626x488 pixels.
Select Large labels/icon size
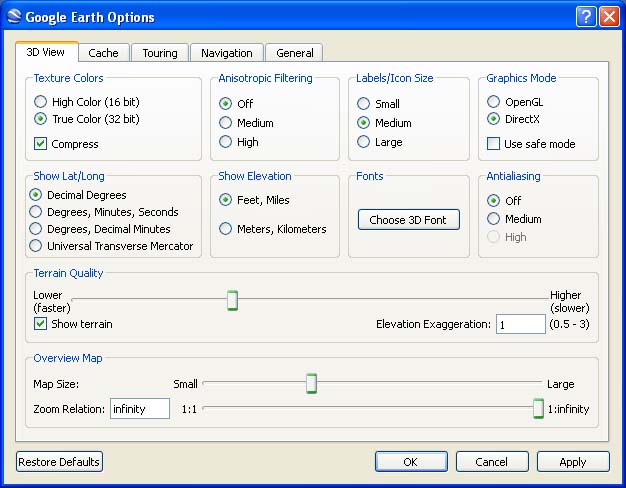click(x=364, y=142)
